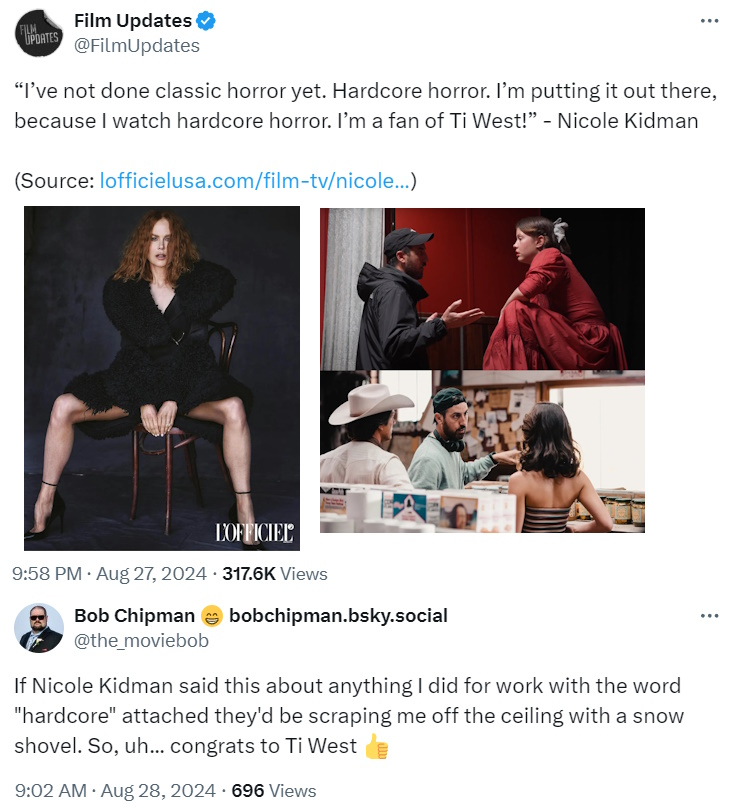Click the Bob Chipman display name
Image resolution: width=736 pixels, height=809 pixels.
(x=134, y=616)
